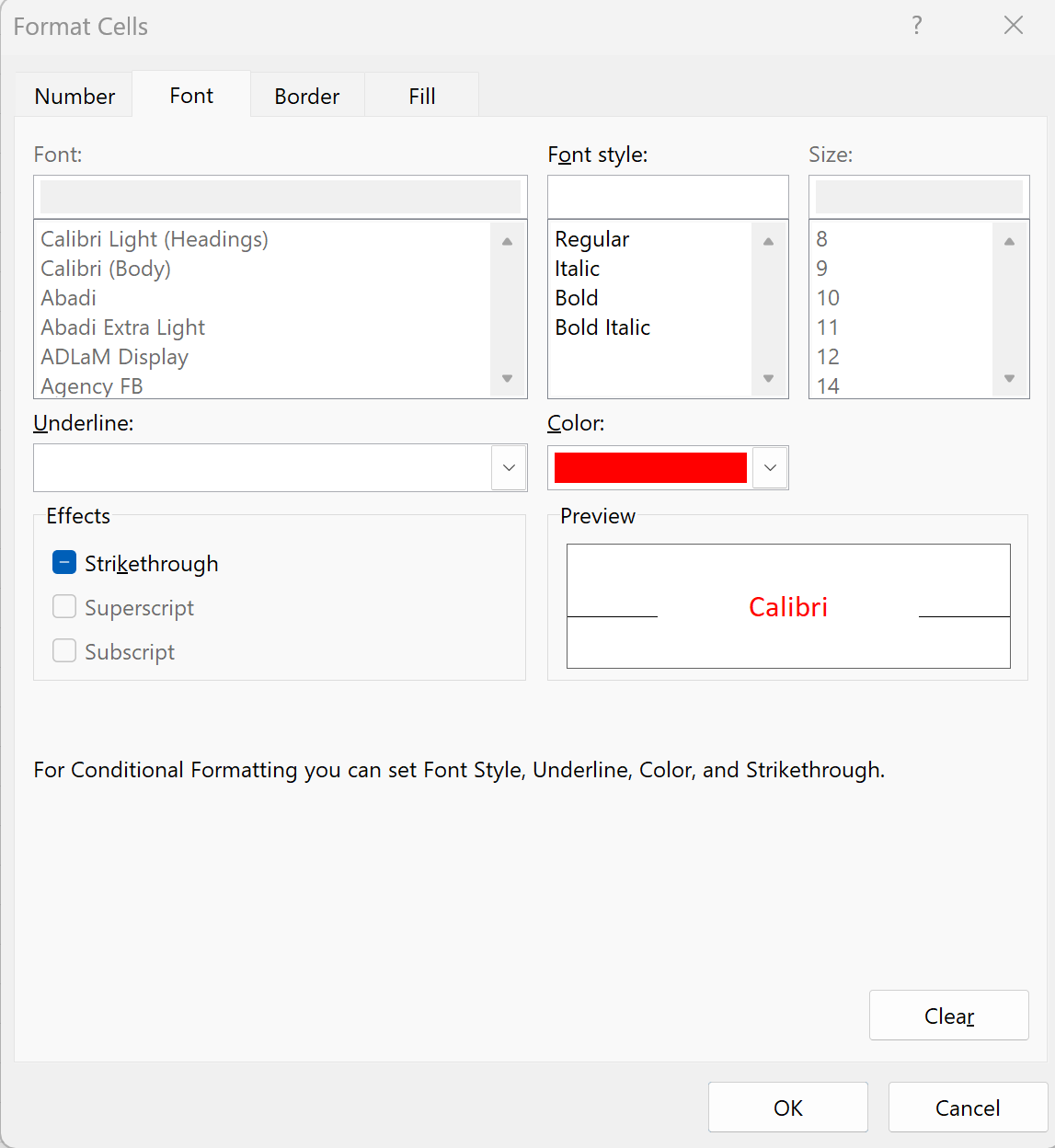Switch to the Fill tab

point(422,96)
